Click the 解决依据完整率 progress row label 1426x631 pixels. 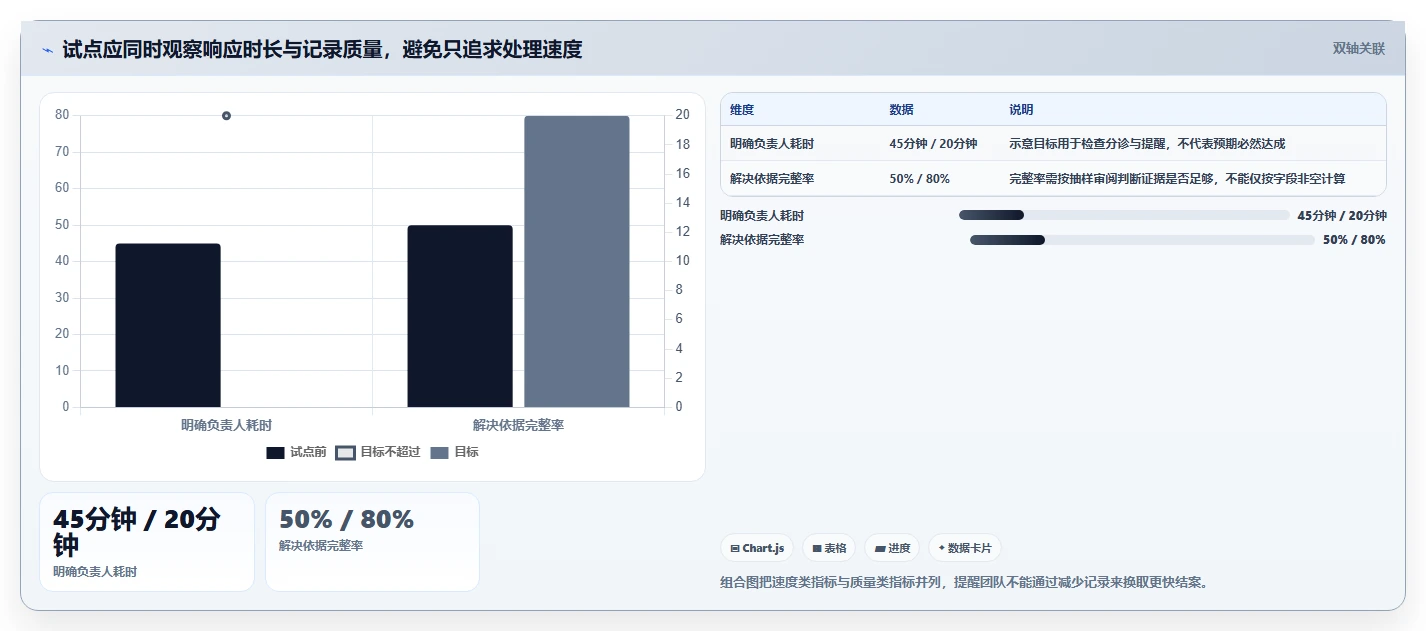click(x=762, y=240)
